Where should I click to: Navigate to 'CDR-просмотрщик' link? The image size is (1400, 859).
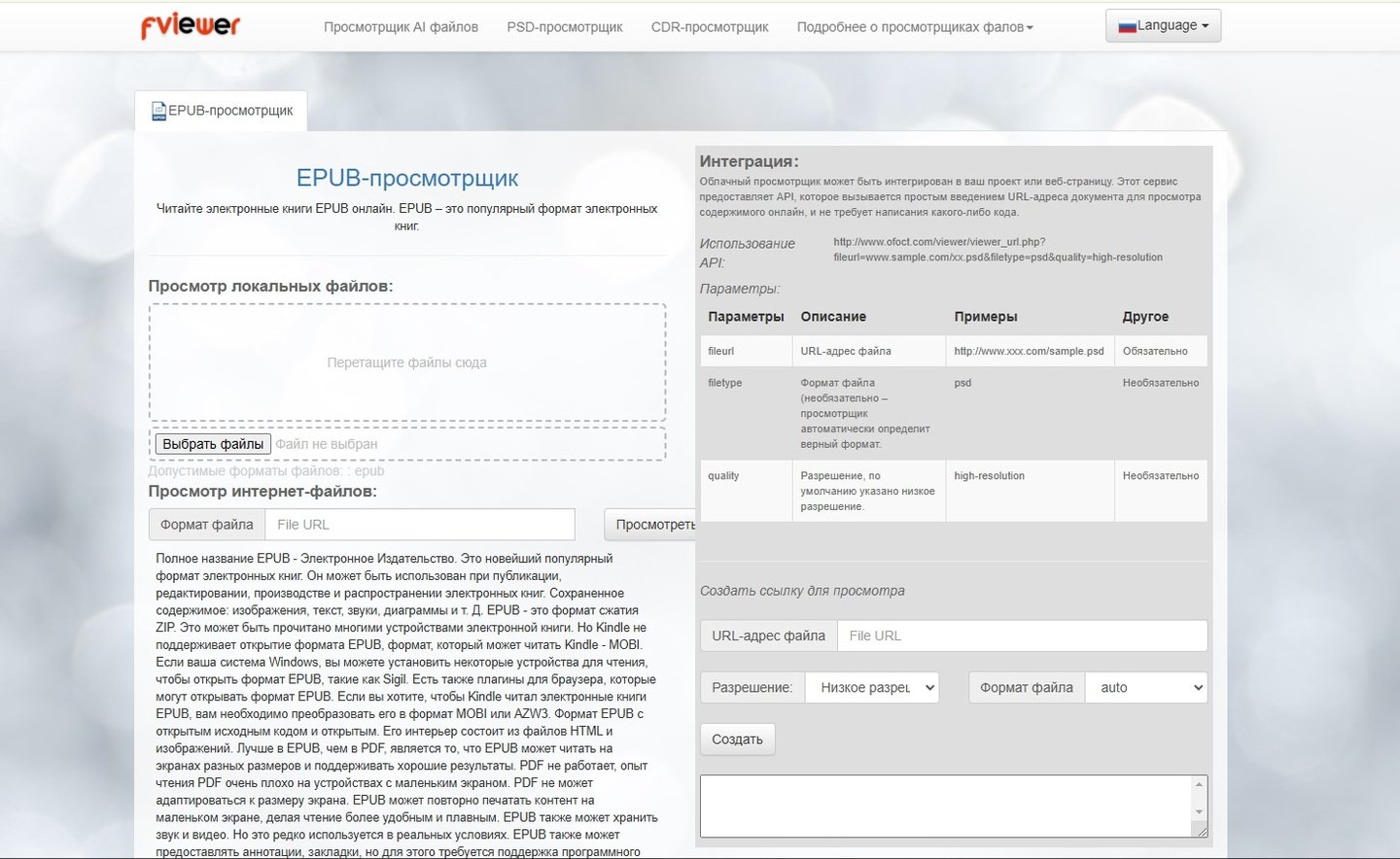(709, 27)
